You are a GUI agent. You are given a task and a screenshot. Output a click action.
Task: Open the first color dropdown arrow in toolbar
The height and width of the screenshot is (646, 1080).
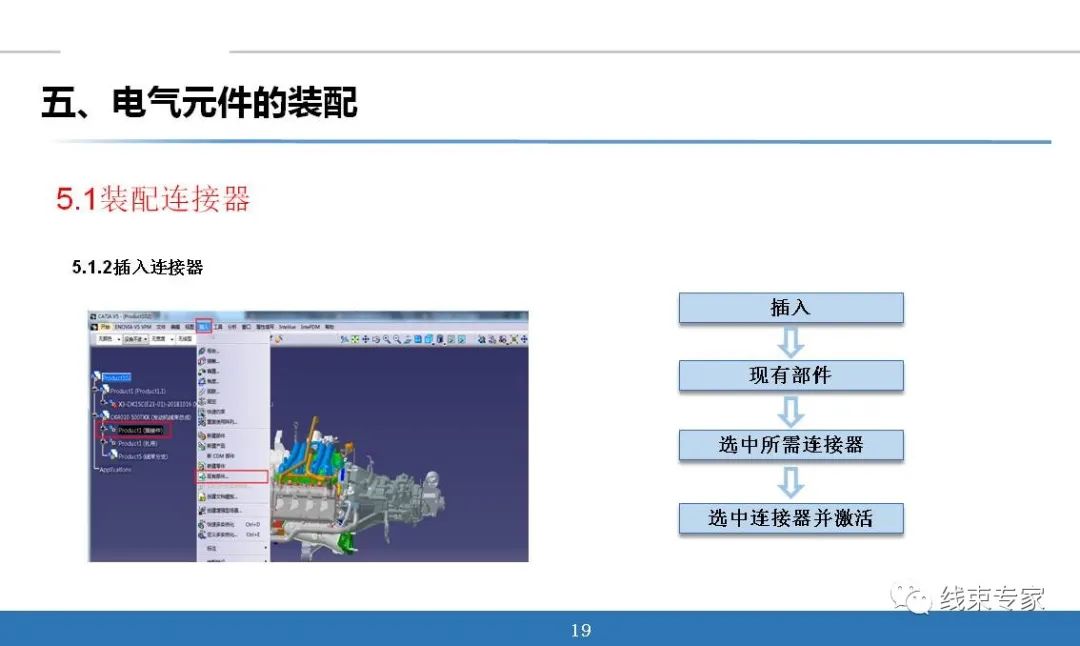[x=118, y=339]
